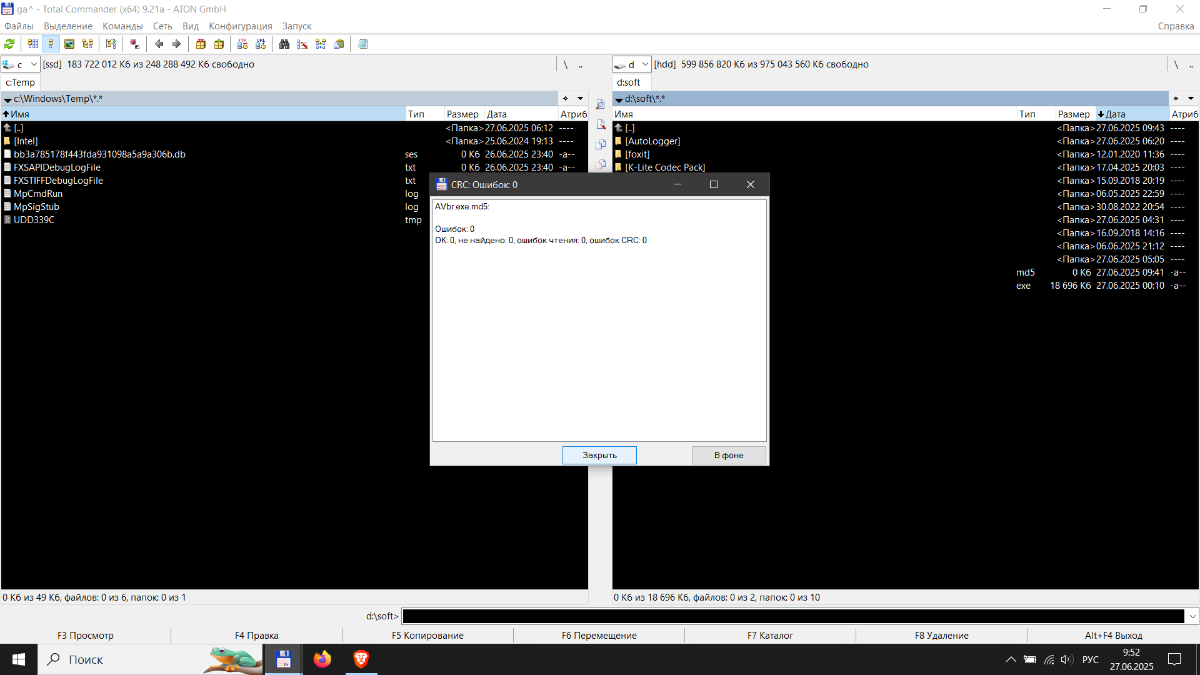
Task: Click the Edit file icon between panels
Action: pyautogui.click(x=601, y=125)
